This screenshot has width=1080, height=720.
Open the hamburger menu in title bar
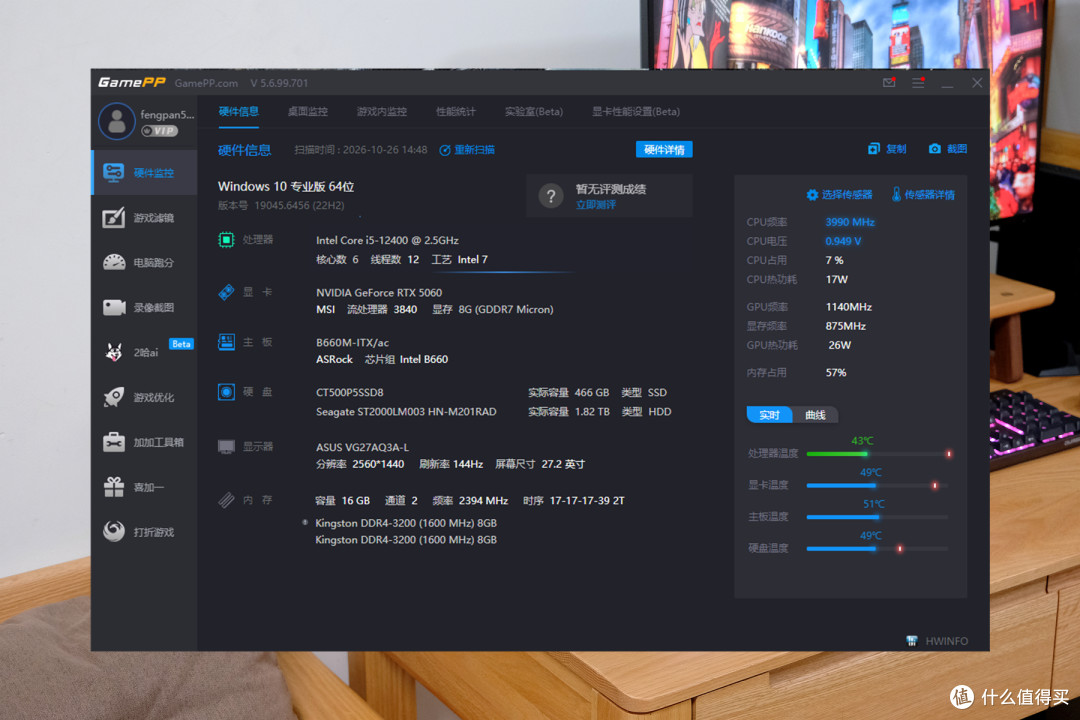coord(918,83)
